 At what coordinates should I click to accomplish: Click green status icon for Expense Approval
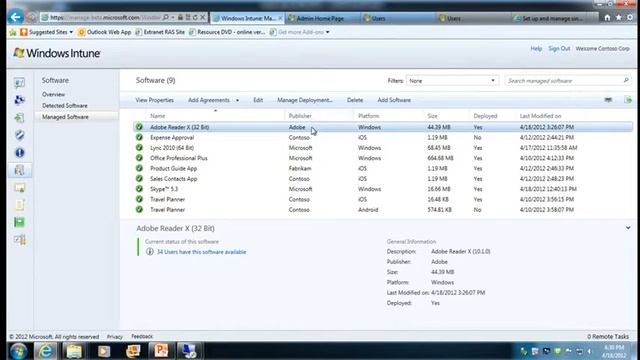(139, 138)
